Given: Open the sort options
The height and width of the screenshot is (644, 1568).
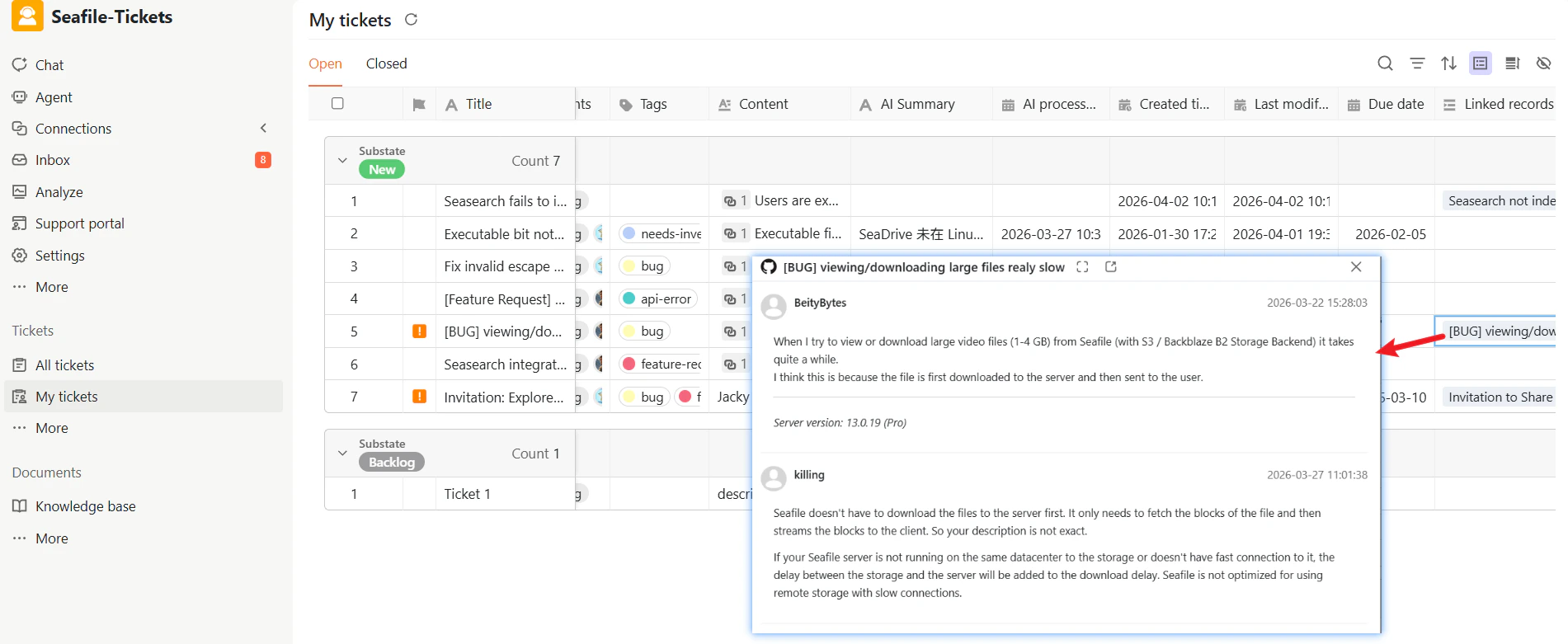Looking at the screenshot, I should (1448, 63).
